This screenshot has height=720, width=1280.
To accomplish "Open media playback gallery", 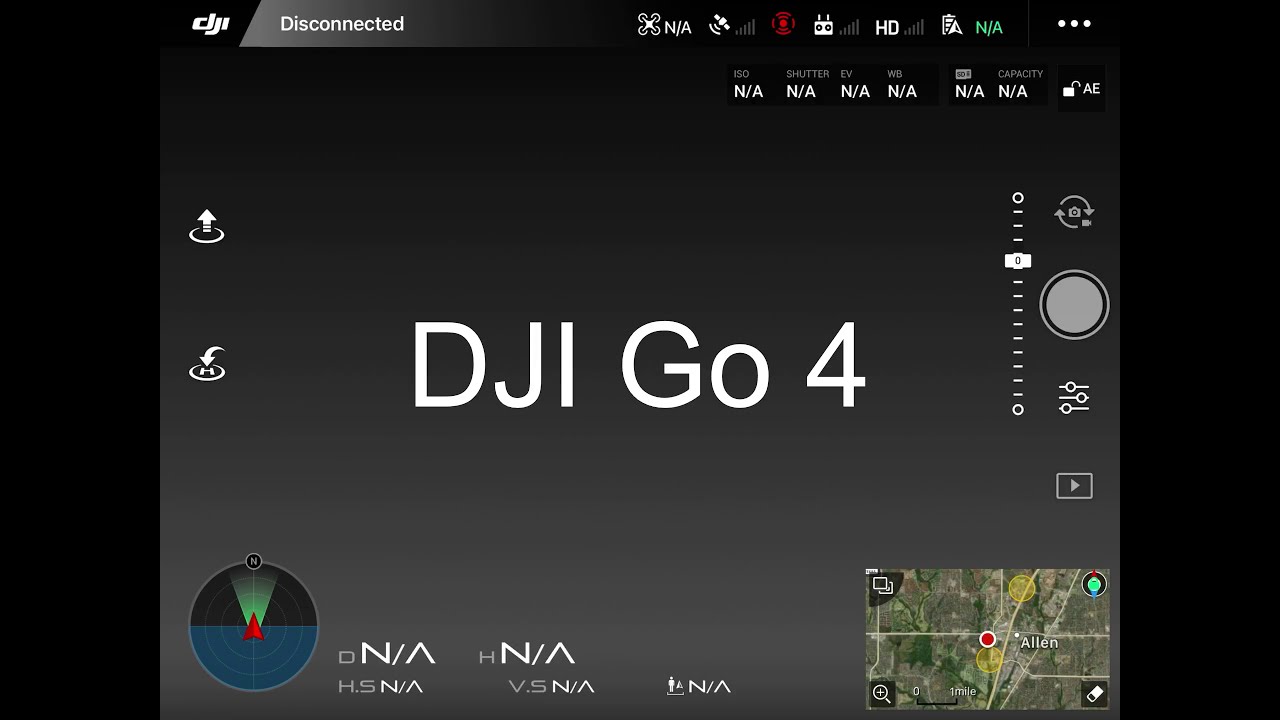I will coord(1074,486).
